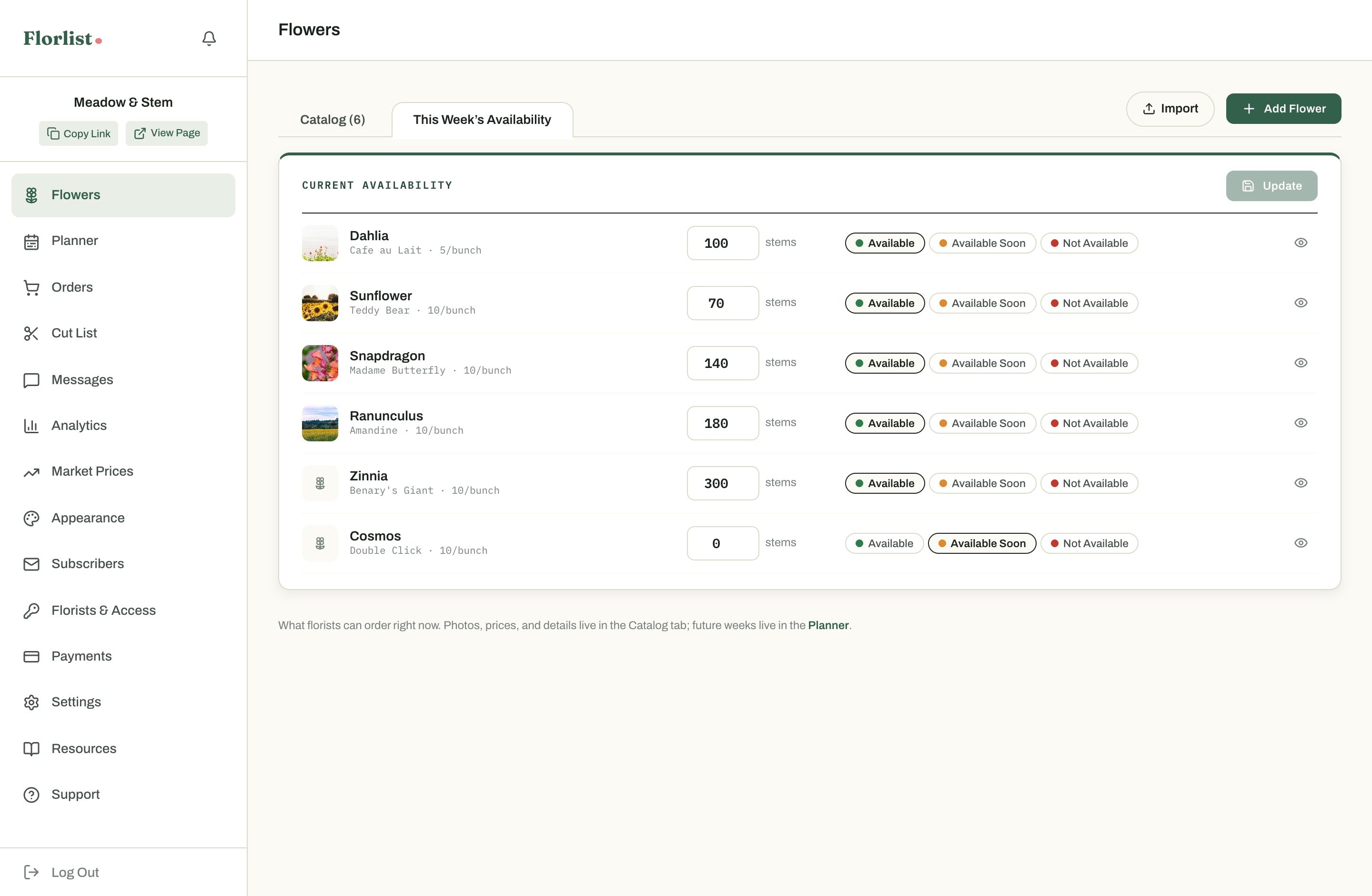This screenshot has height=896, width=1372.
Task: Click the Dahlia thumbnail image
Action: 320,244
